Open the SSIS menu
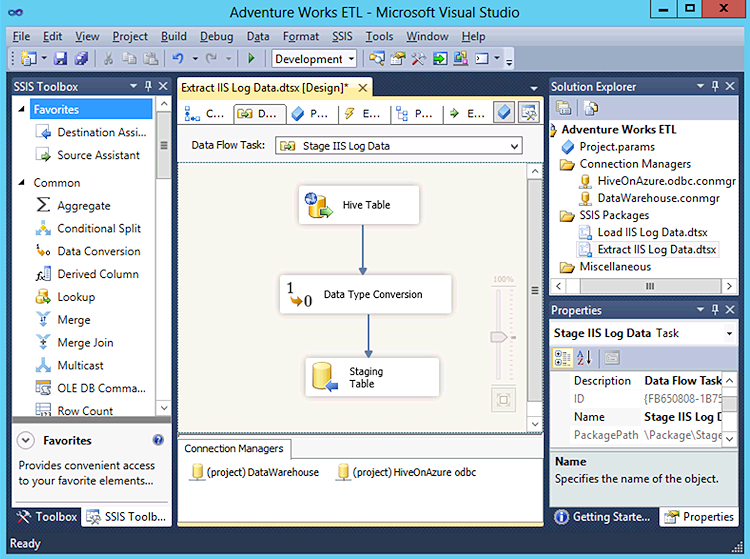Viewport: 750px width, 559px height. [342, 36]
